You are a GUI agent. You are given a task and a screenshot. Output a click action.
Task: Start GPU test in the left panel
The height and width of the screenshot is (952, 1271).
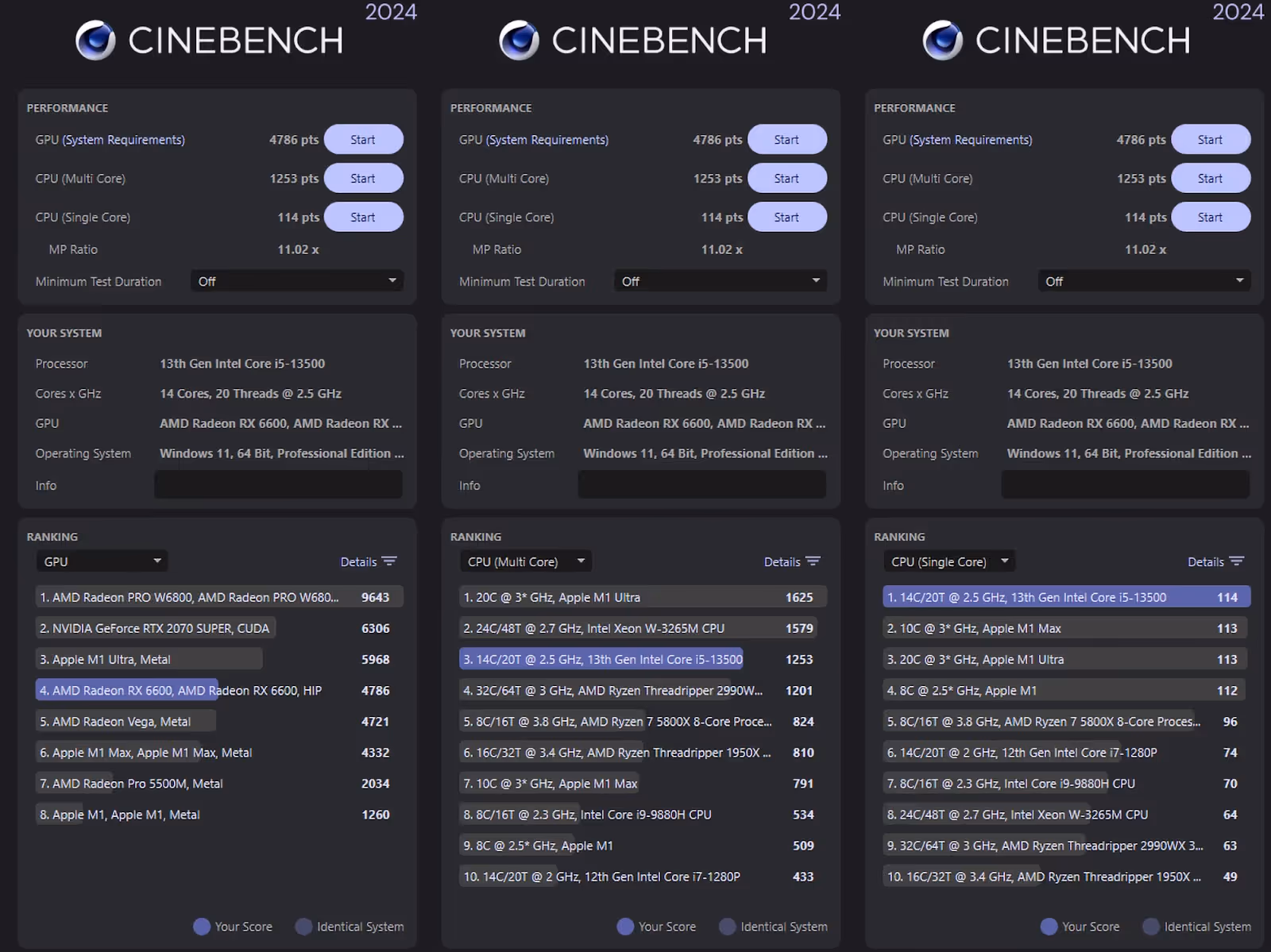(x=364, y=140)
